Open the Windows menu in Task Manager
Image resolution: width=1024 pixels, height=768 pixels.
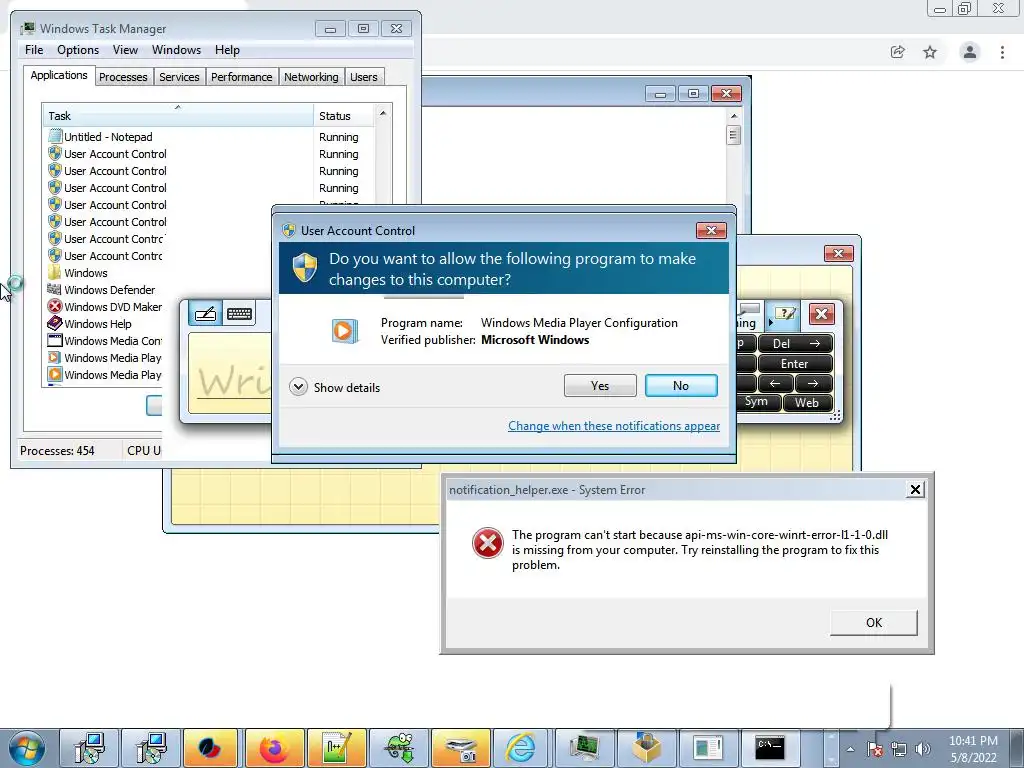coord(176,50)
